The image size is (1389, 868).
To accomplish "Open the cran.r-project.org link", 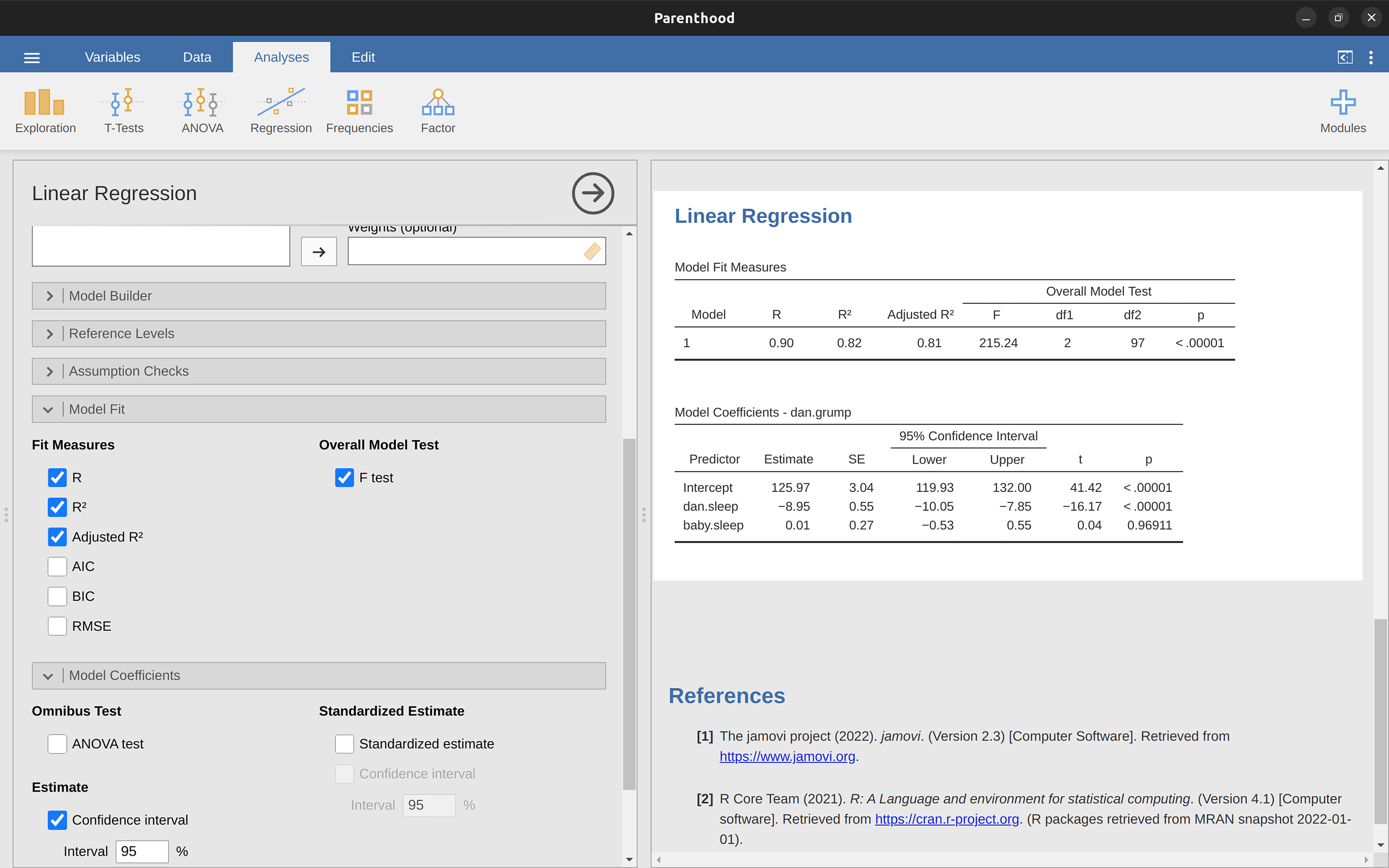I will click(x=947, y=819).
